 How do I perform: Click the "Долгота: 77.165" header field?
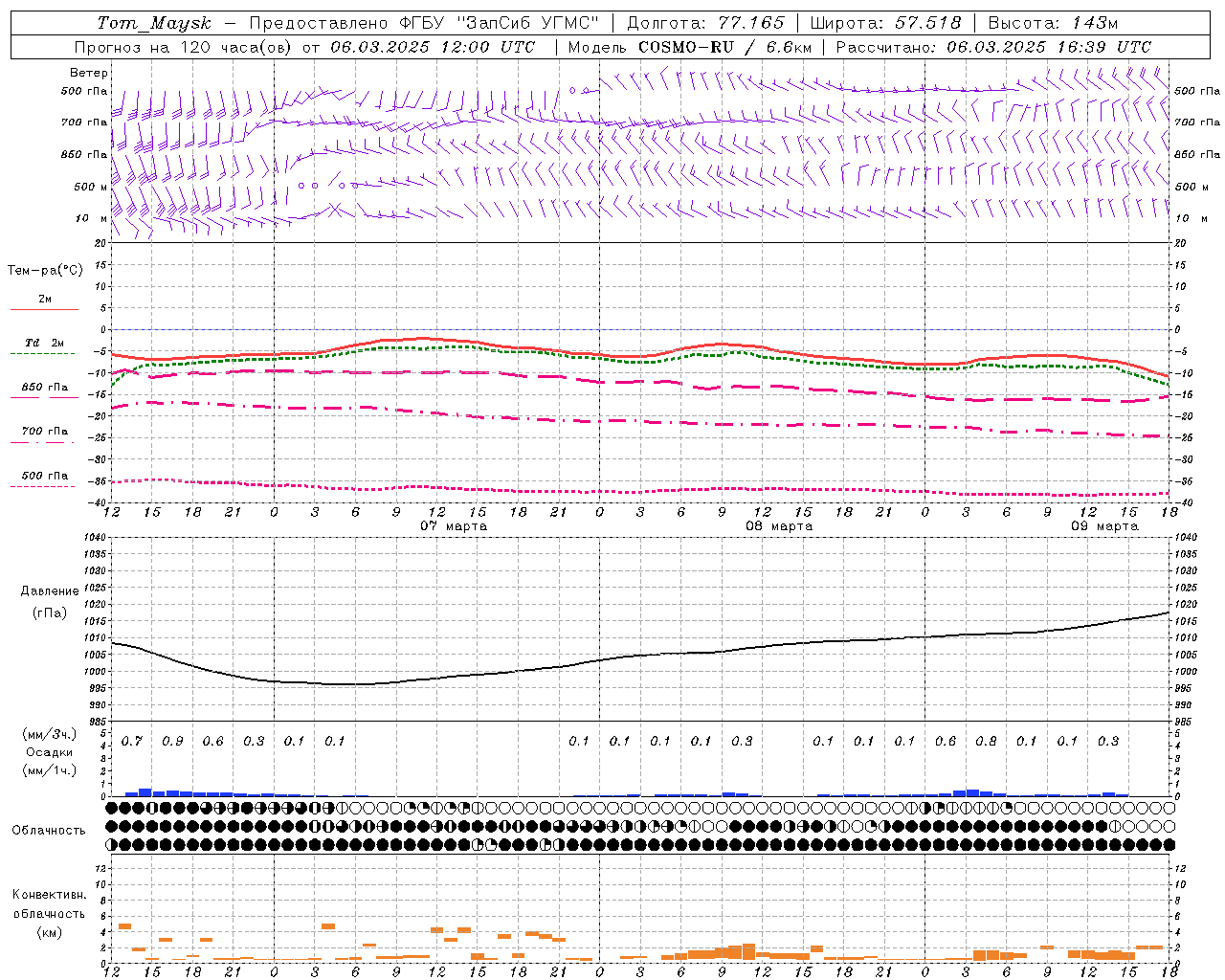705,23
